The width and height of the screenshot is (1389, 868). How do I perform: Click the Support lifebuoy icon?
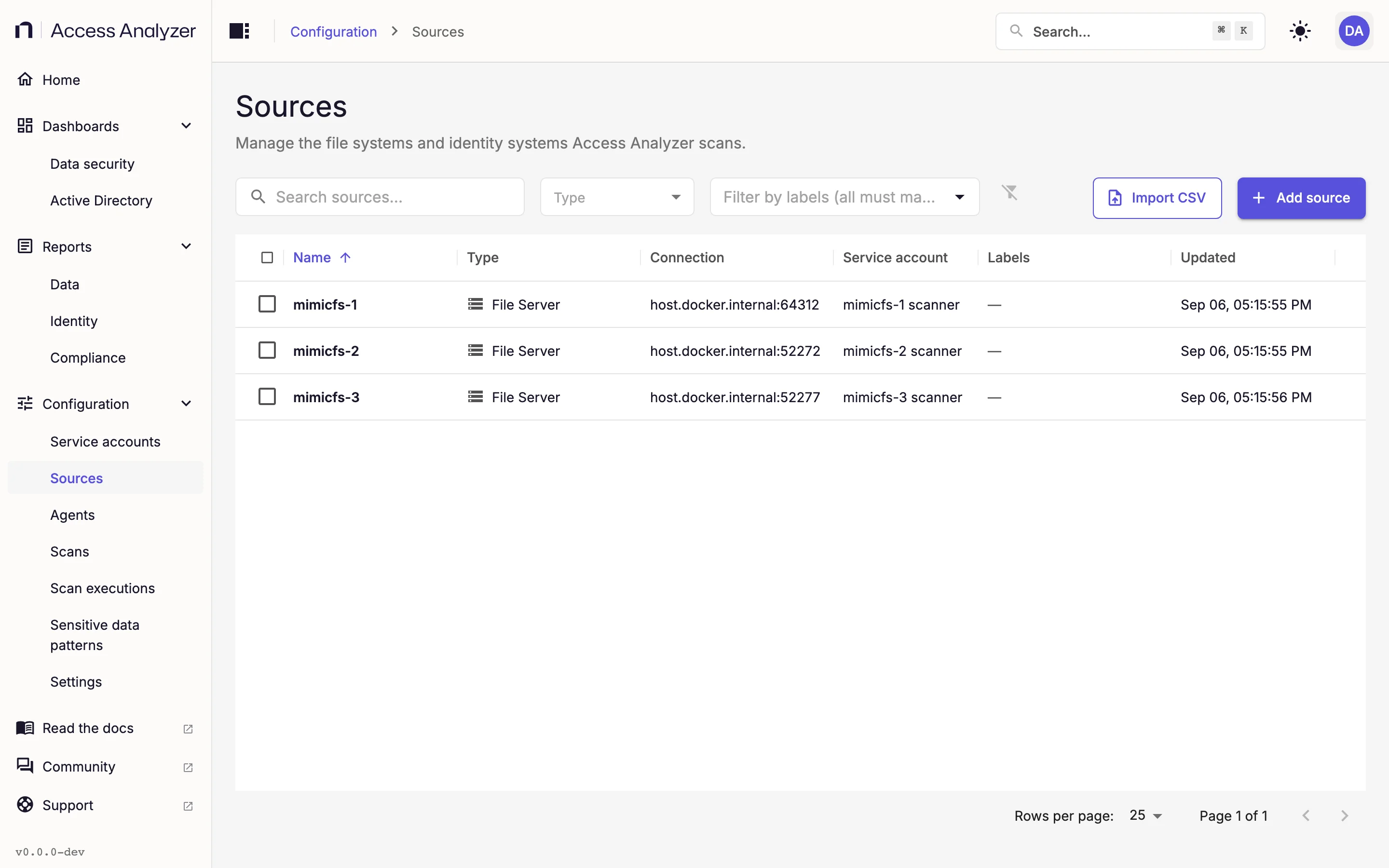(x=25, y=805)
